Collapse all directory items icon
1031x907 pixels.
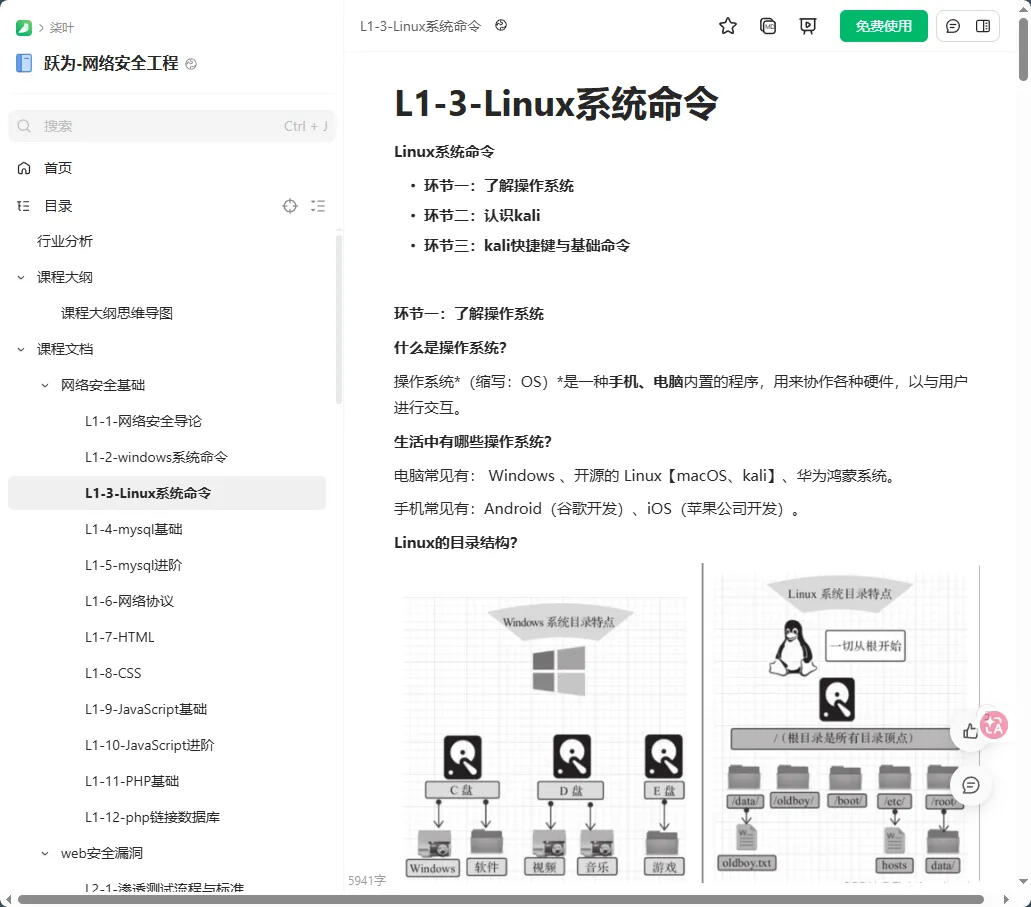click(x=318, y=206)
